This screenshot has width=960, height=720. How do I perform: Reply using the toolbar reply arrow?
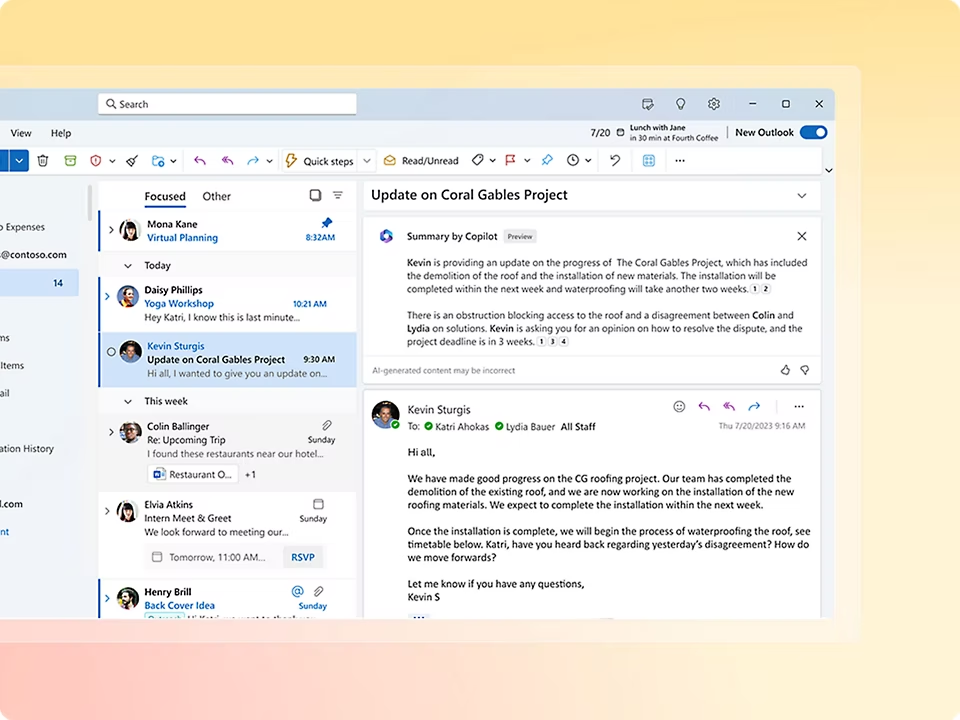click(200, 161)
